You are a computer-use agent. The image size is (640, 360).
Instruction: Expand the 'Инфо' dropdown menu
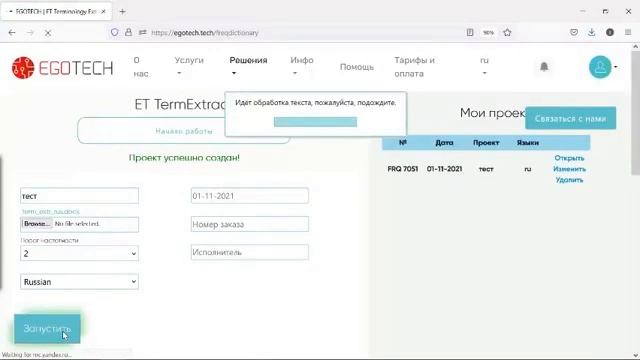pos(302,66)
